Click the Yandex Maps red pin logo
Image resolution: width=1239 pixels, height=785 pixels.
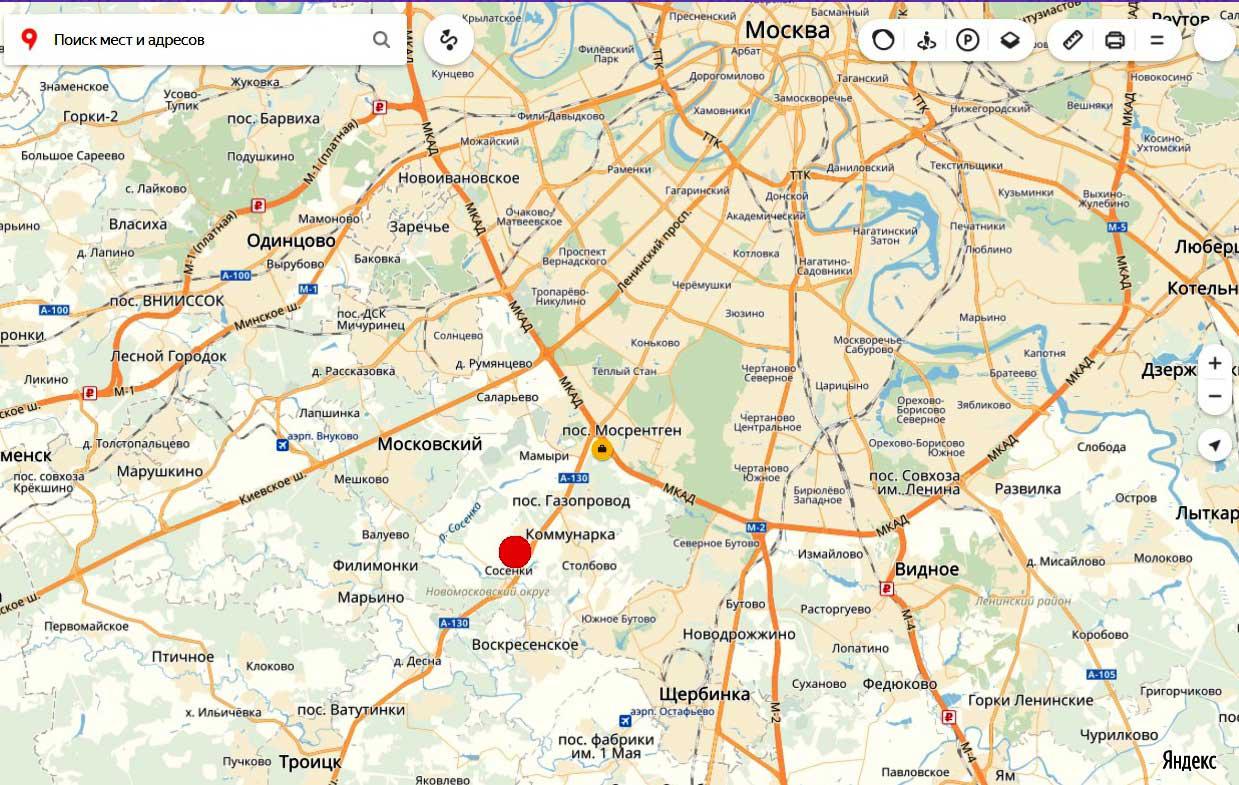[30, 40]
